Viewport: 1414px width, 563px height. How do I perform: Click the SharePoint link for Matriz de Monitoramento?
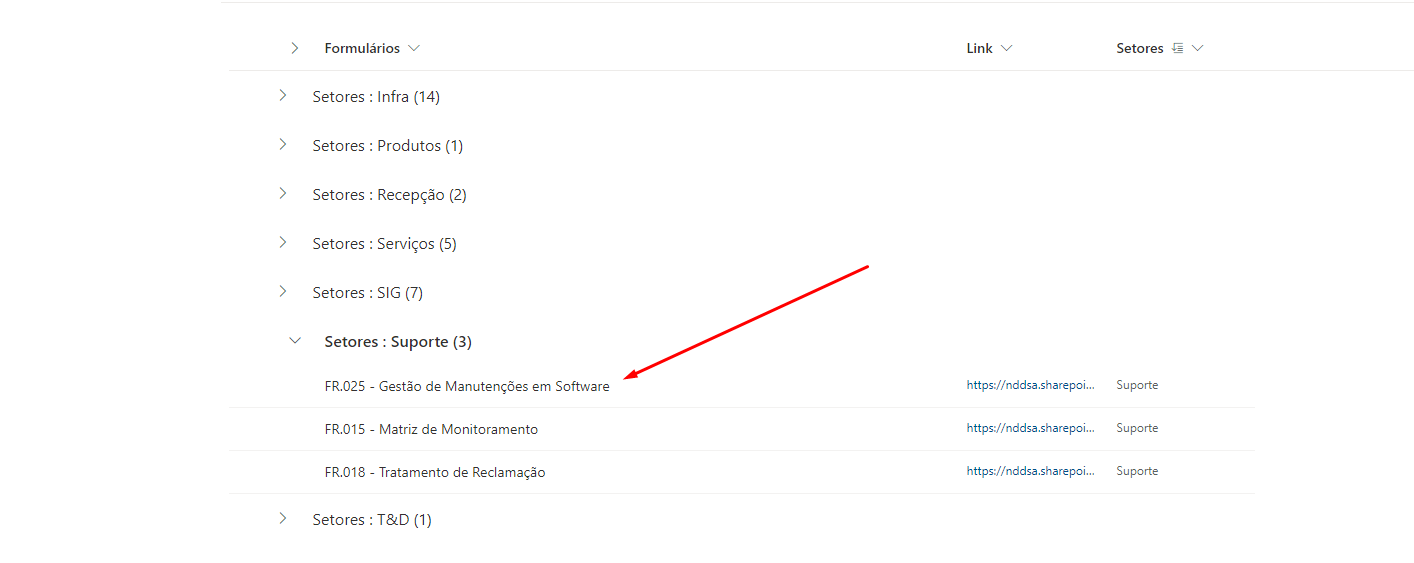(1030, 428)
